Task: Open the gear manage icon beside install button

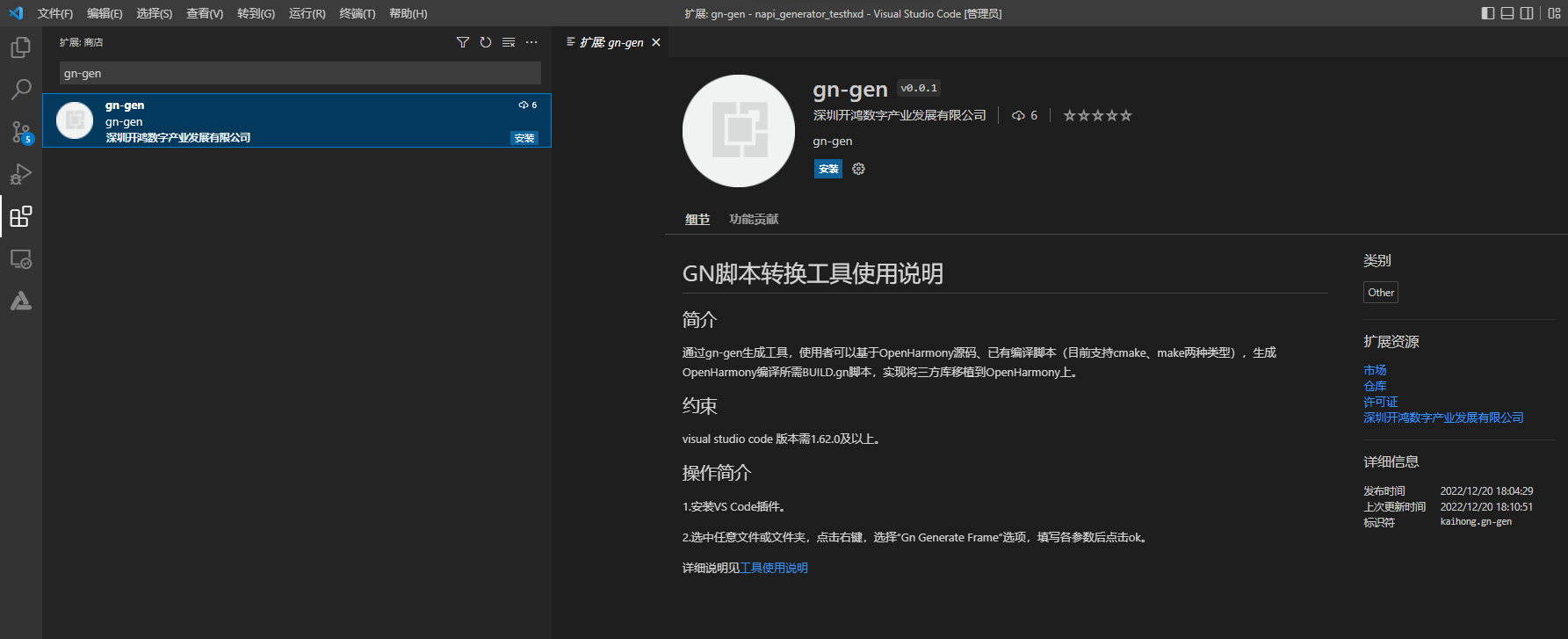Action: pos(859,169)
